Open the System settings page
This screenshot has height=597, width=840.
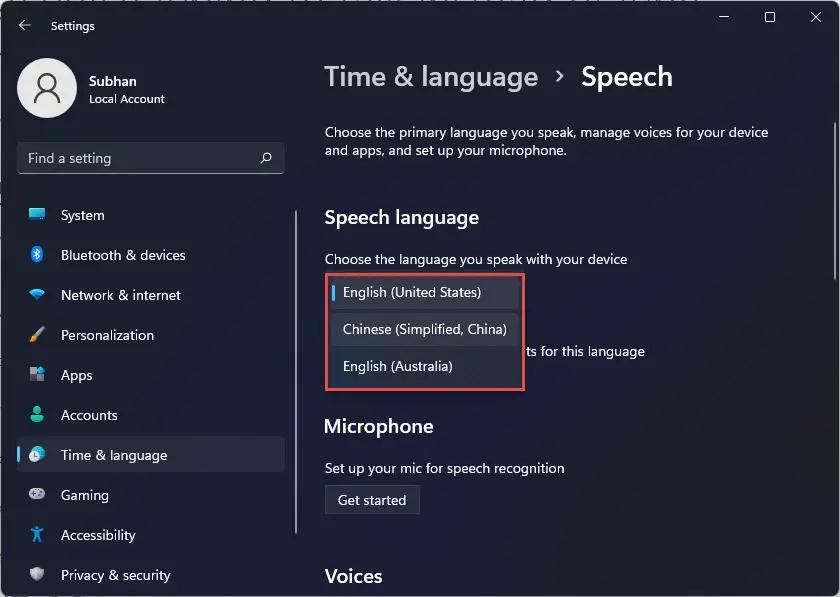[x=151, y=215]
